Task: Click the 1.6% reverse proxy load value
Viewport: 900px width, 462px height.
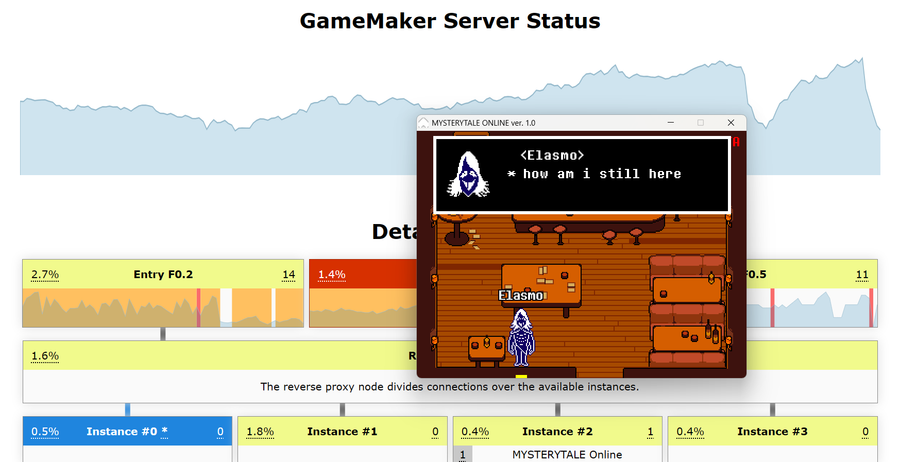Action: 45,356
